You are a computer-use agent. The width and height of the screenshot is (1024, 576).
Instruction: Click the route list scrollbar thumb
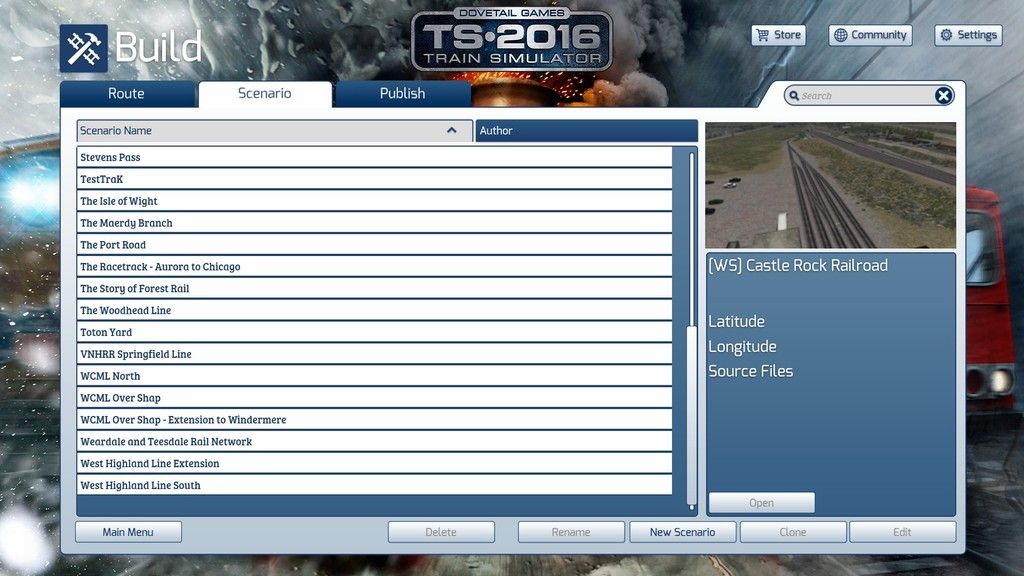(692, 415)
